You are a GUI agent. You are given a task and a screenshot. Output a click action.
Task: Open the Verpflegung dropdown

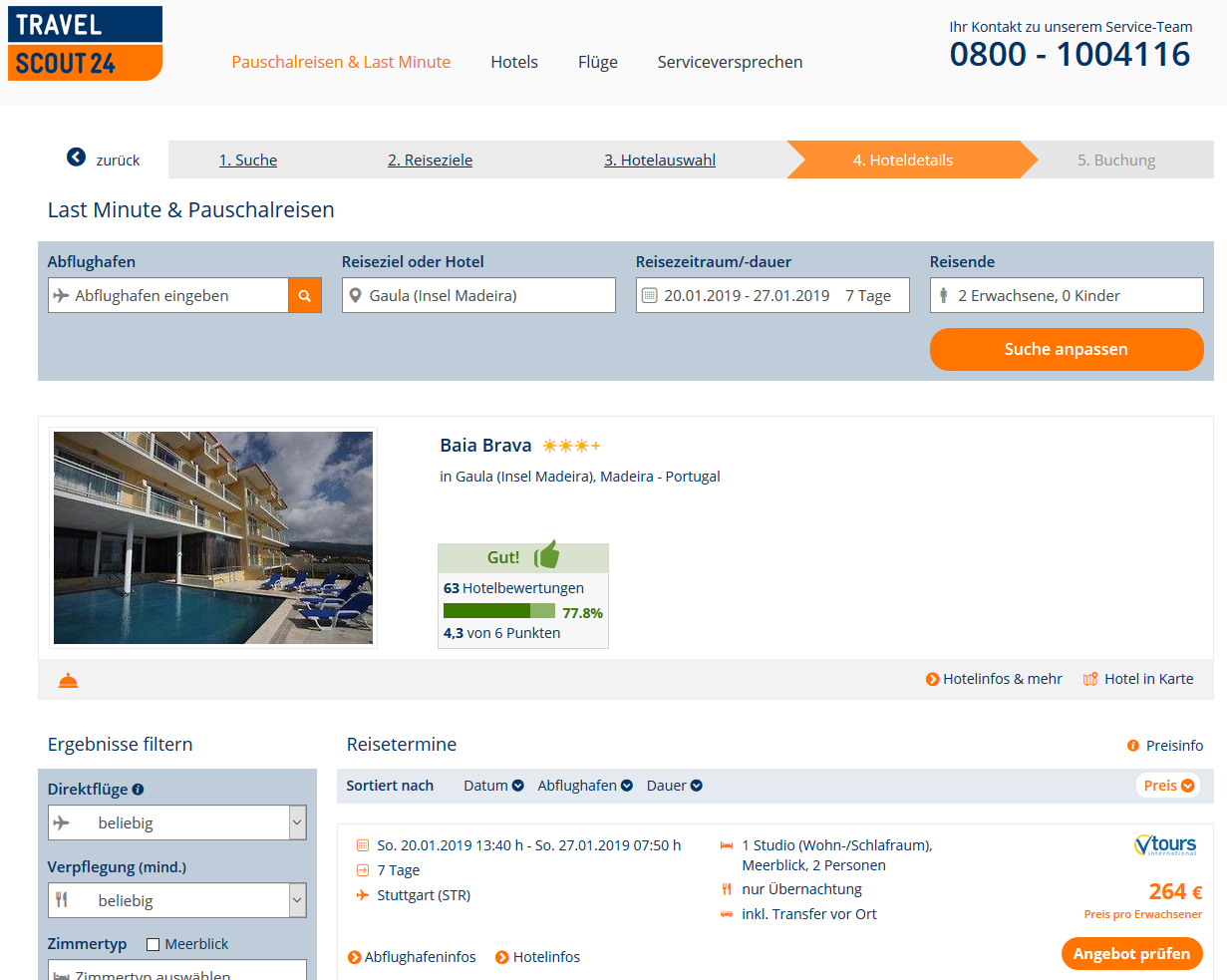click(177, 900)
